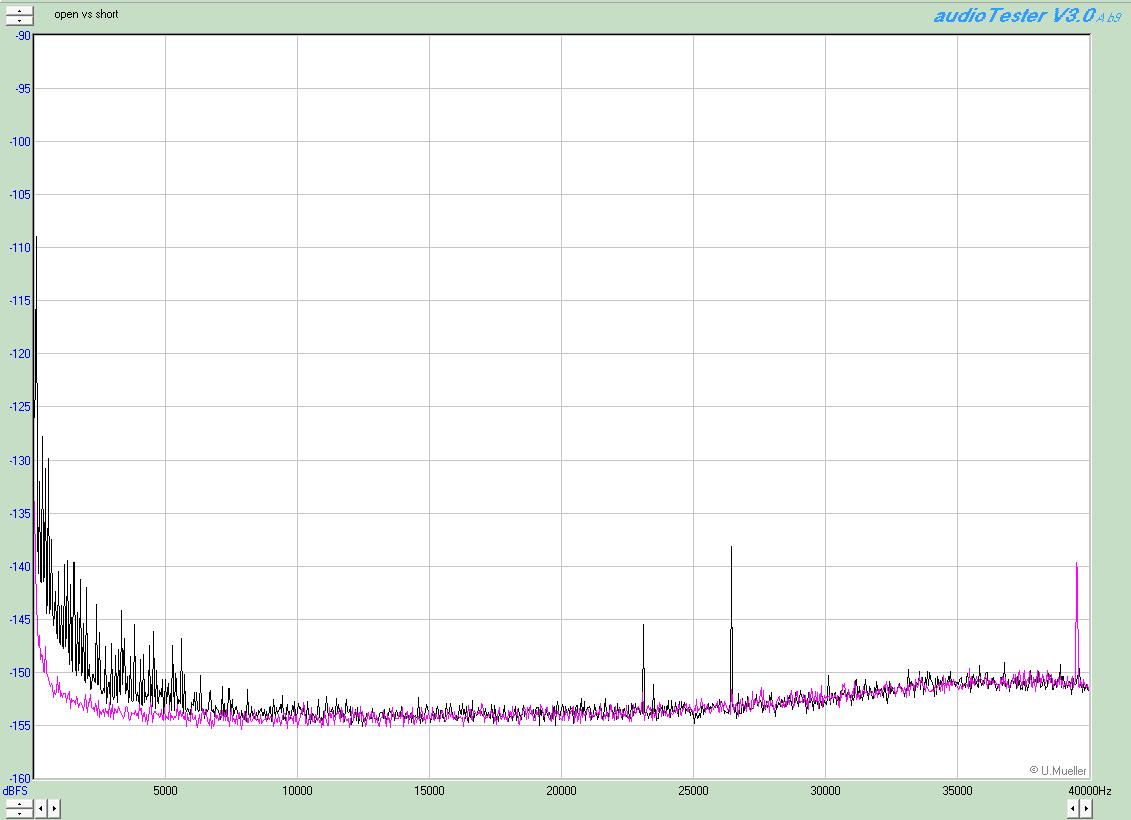Screen dimensions: 1131x820
Task: Click the up arrow stepper above the -90 label
Action: point(19,12)
